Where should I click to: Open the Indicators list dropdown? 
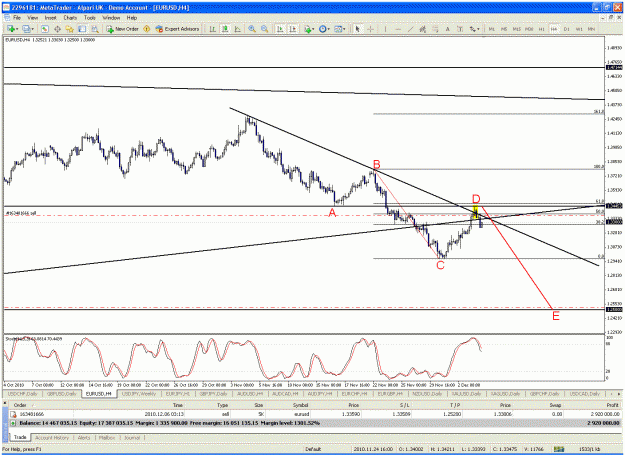click(309, 29)
